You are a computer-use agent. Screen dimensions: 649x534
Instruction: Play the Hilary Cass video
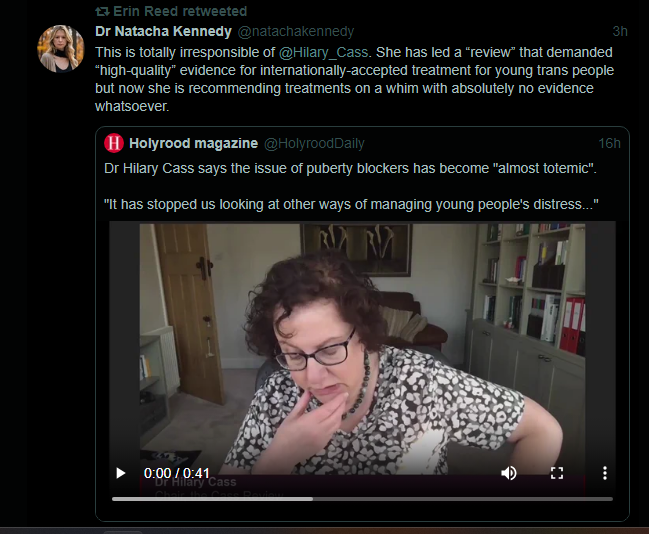120,473
